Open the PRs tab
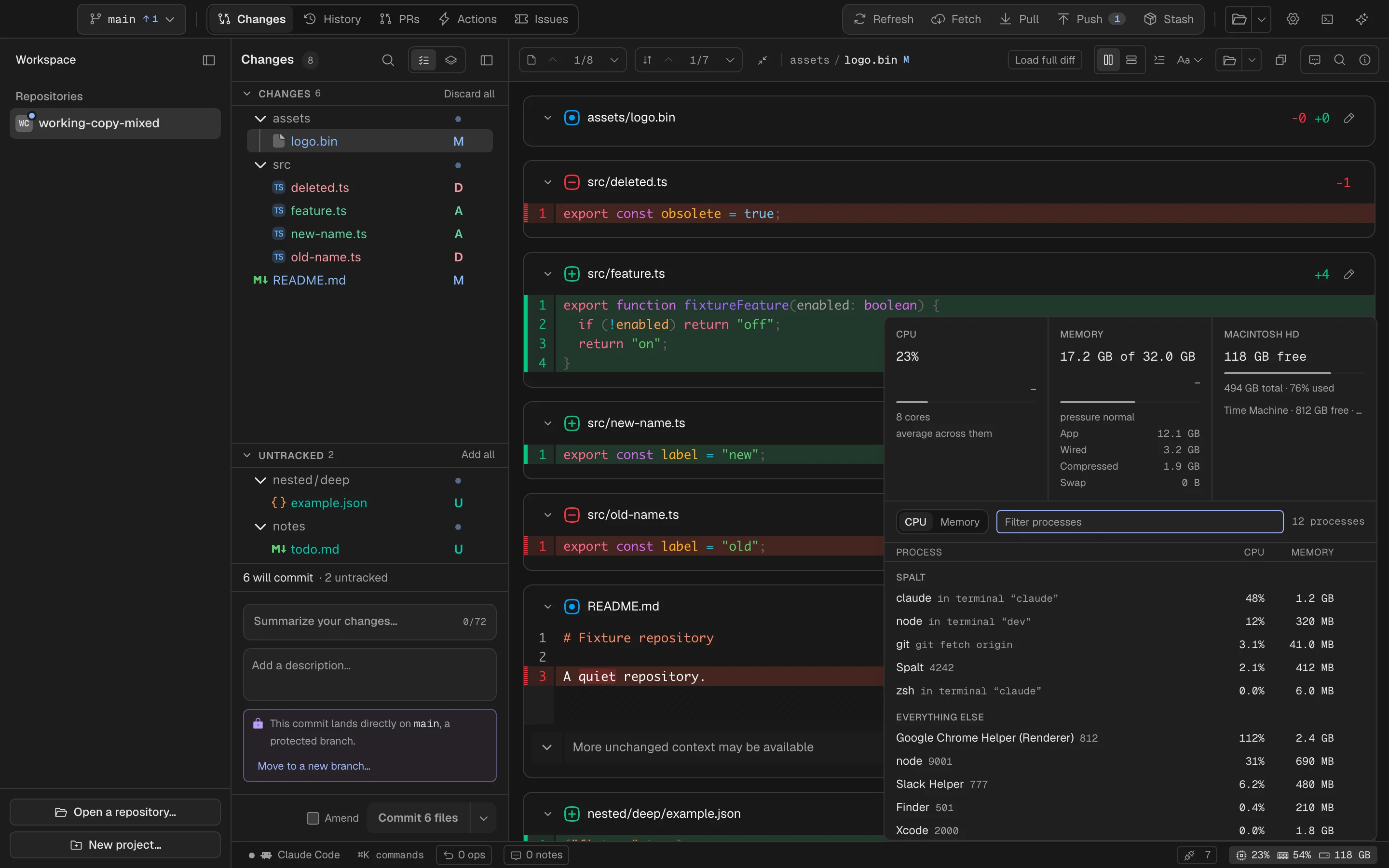 pos(399,19)
